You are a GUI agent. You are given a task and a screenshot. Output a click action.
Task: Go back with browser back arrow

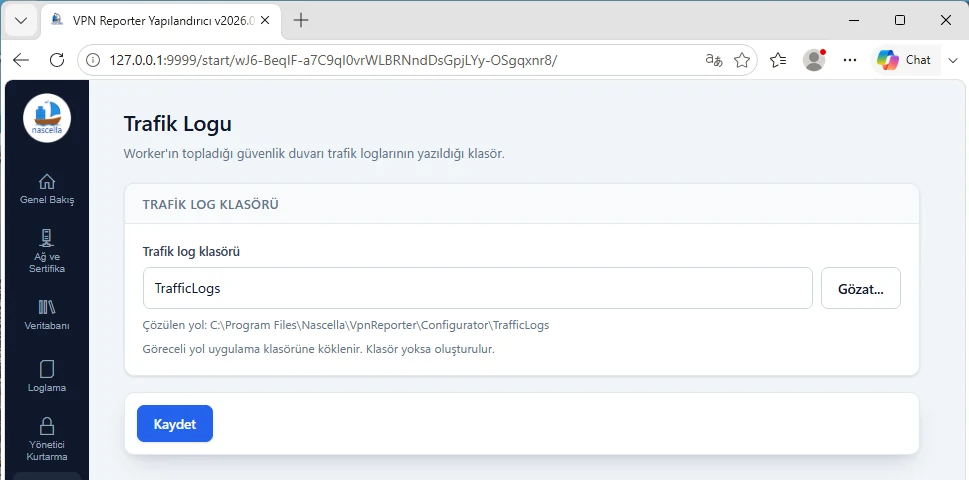[21, 60]
